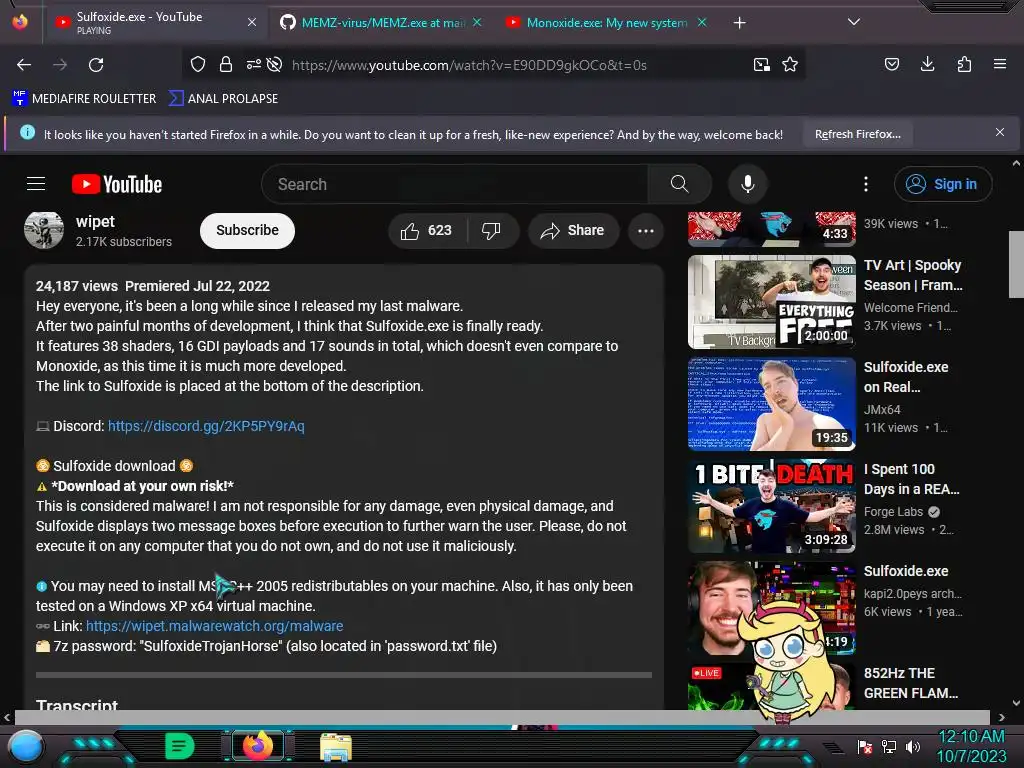Click the browser forward arrow
The width and height of the screenshot is (1024, 768).
pyautogui.click(x=60, y=65)
